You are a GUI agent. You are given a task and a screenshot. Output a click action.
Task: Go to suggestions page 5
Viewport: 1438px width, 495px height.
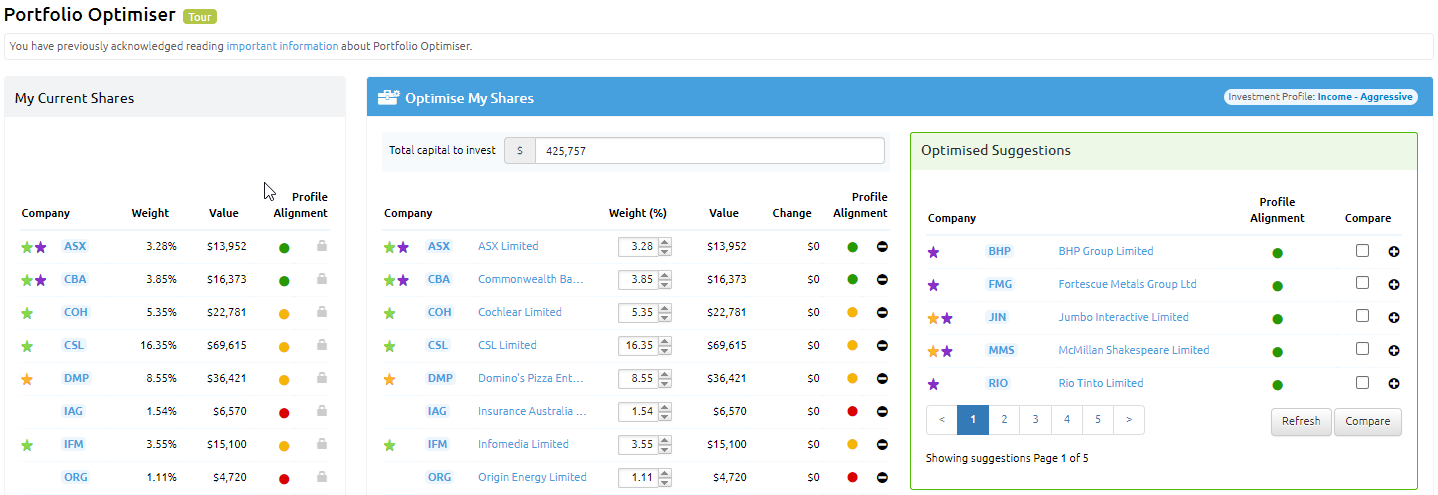click(x=1097, y=420)
